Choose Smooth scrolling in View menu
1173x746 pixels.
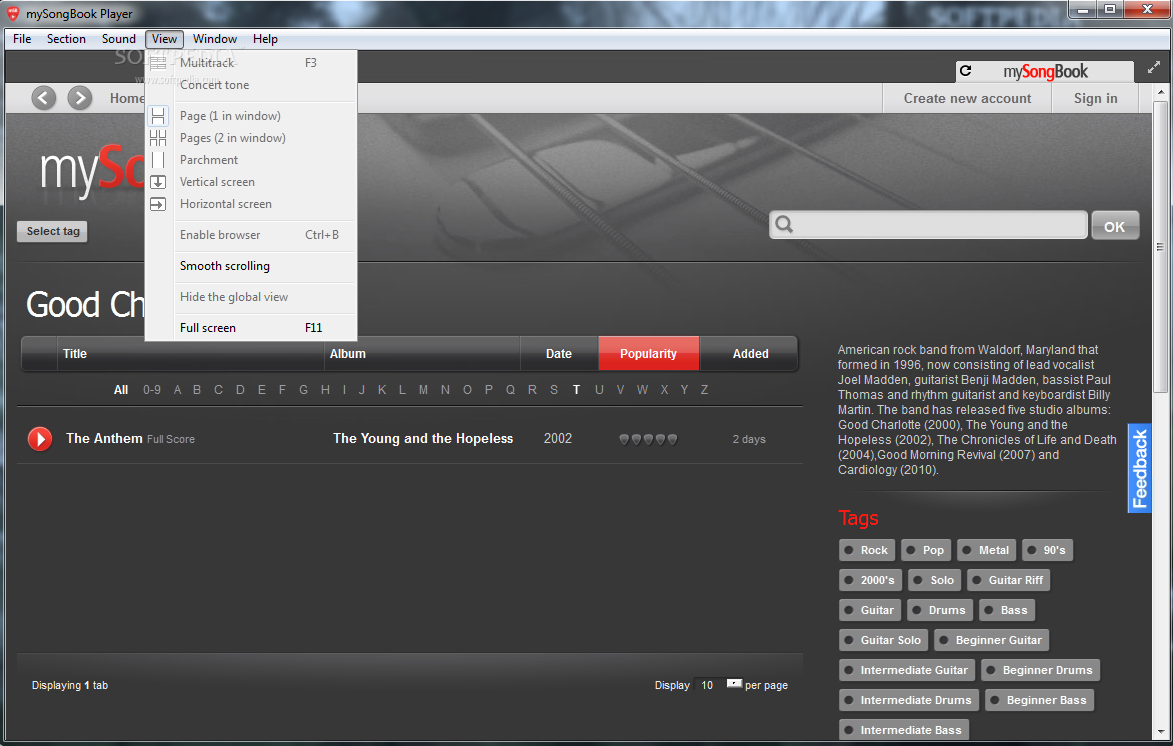coord(251,266)
